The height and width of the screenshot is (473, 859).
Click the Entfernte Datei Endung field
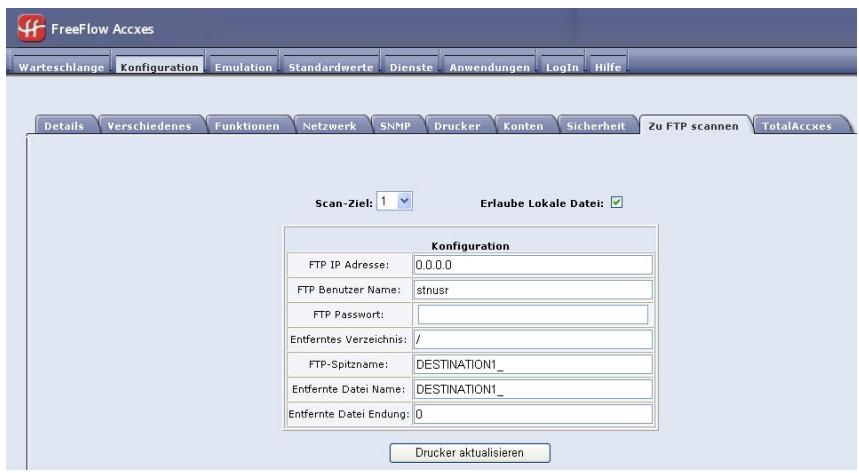(x=532, y=414)
